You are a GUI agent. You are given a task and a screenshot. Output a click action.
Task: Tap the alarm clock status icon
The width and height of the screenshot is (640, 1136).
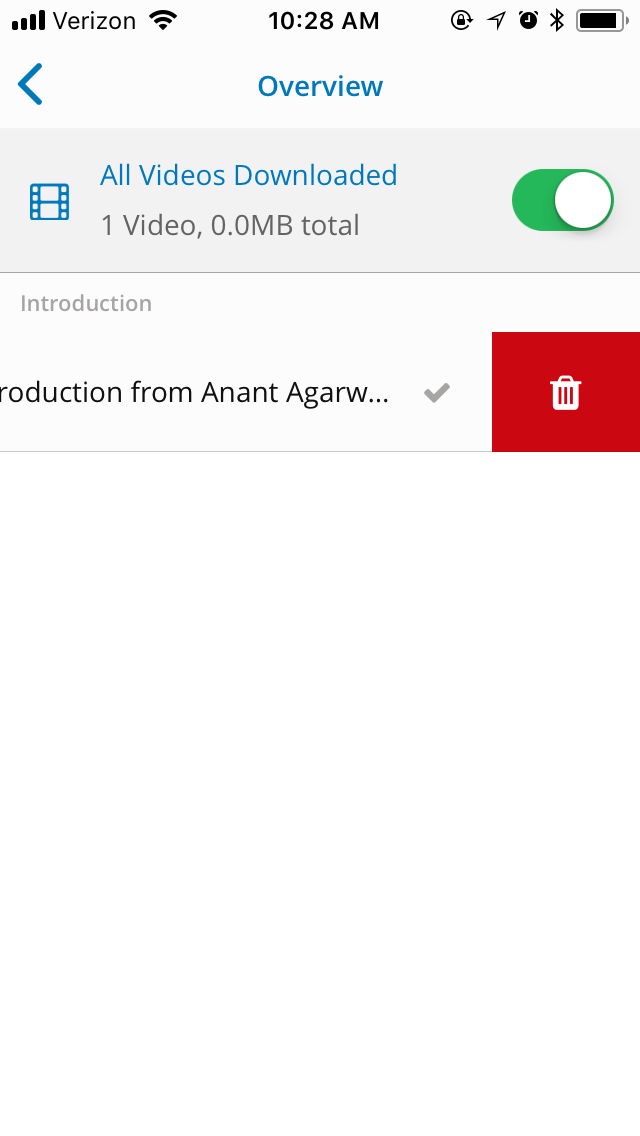pos(528,20)
